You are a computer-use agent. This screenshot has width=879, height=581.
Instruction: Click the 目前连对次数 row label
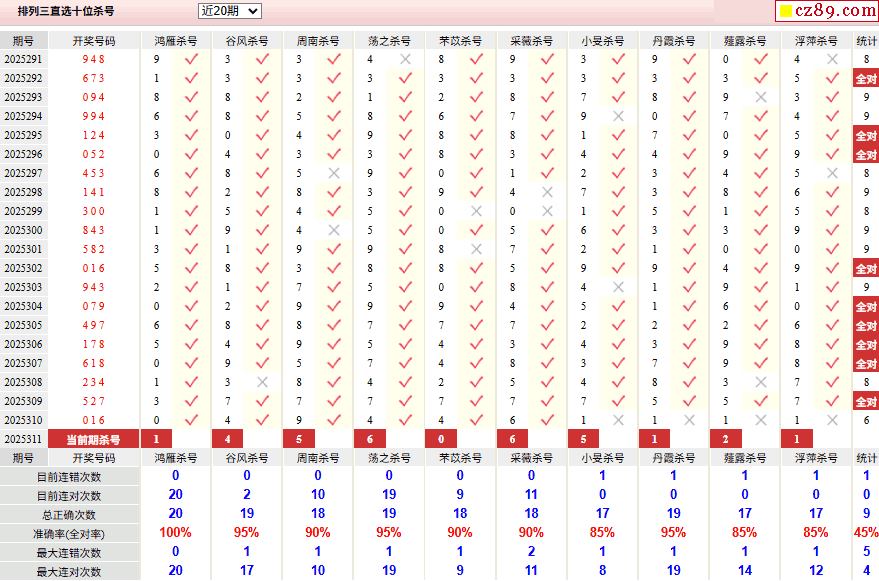click(x=69, y=496)
